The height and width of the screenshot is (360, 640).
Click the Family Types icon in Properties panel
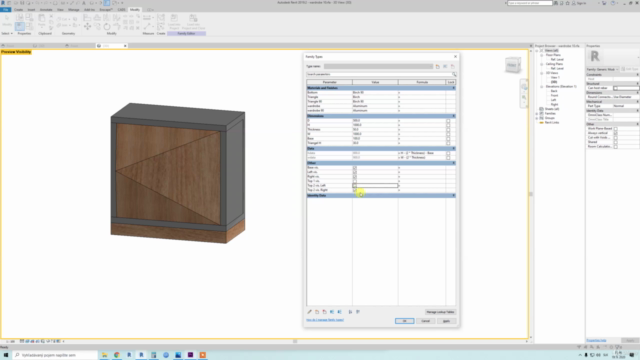[29, 27]
